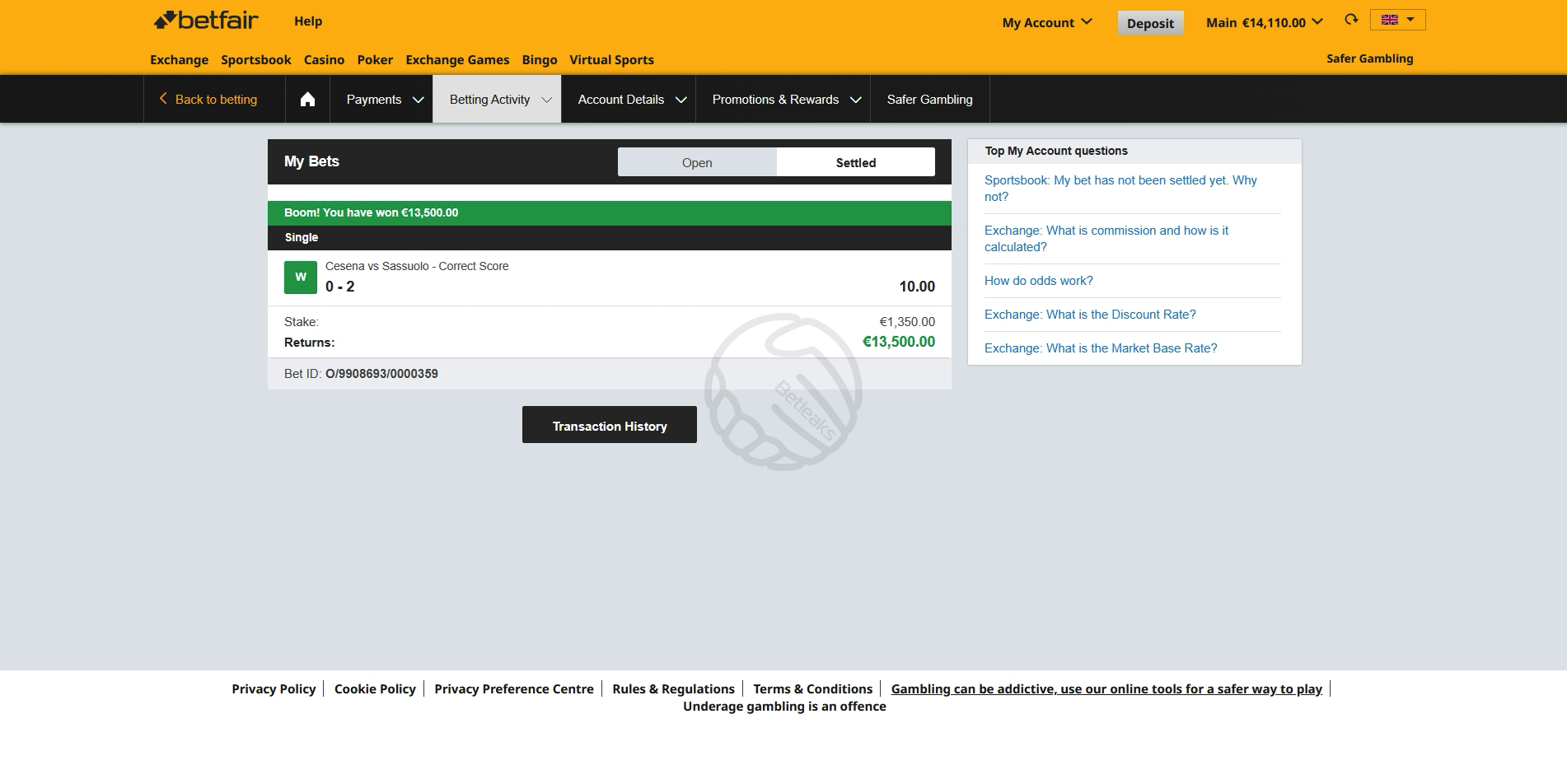
Task: Open 'What is the Discount Rate?' link
Action: click(1090, 315)
